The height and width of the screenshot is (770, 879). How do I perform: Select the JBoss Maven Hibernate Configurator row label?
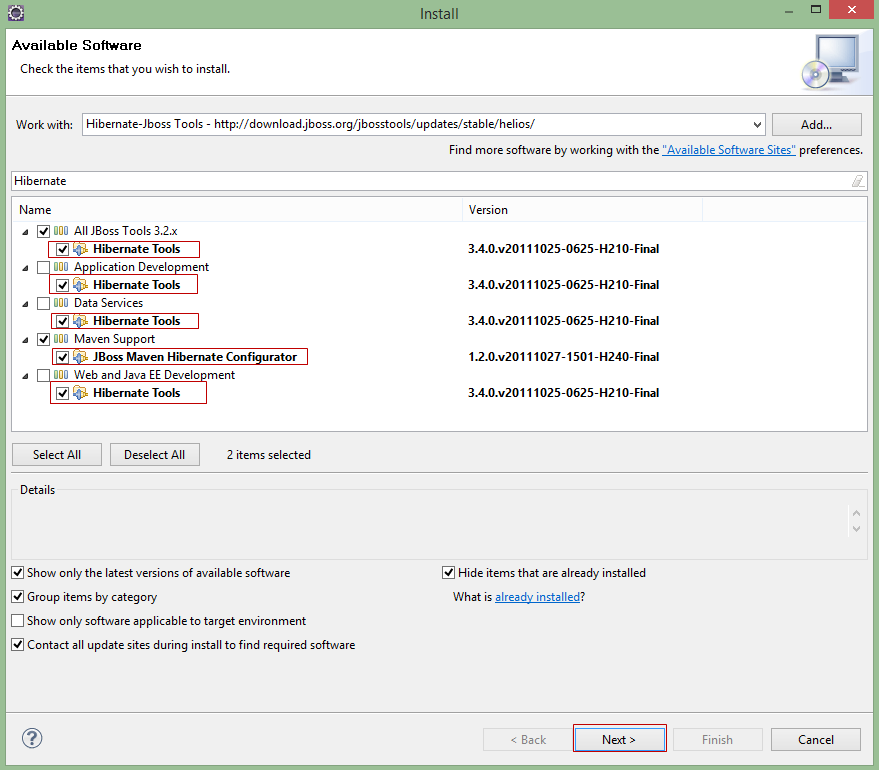point(195,357)
